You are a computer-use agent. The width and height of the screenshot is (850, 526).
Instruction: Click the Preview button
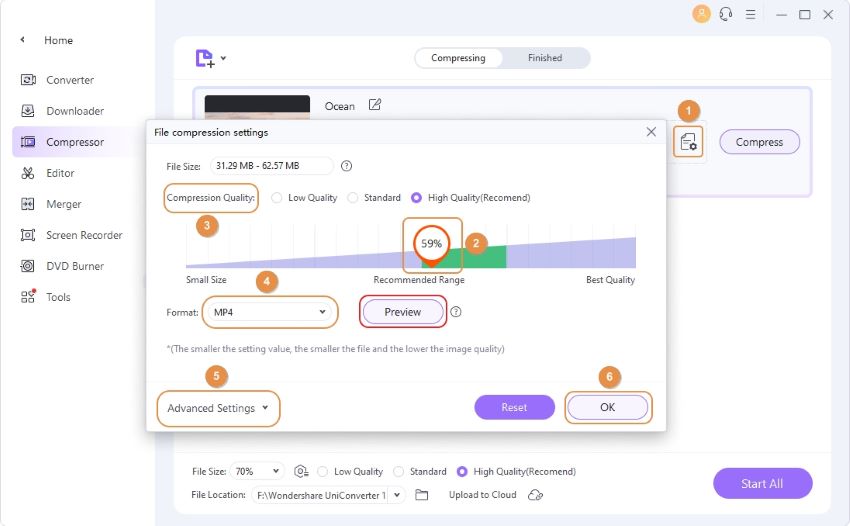click(403, 312)
